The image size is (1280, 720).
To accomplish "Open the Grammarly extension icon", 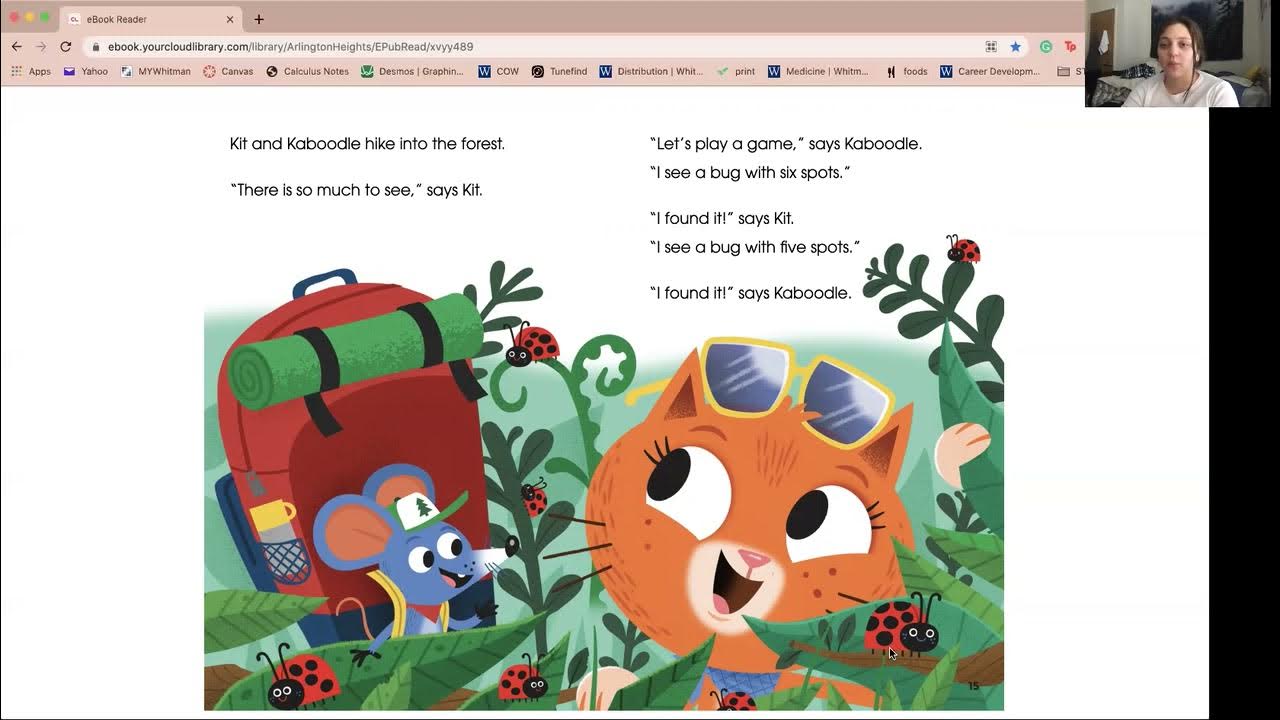I will tap(1046, 46).
